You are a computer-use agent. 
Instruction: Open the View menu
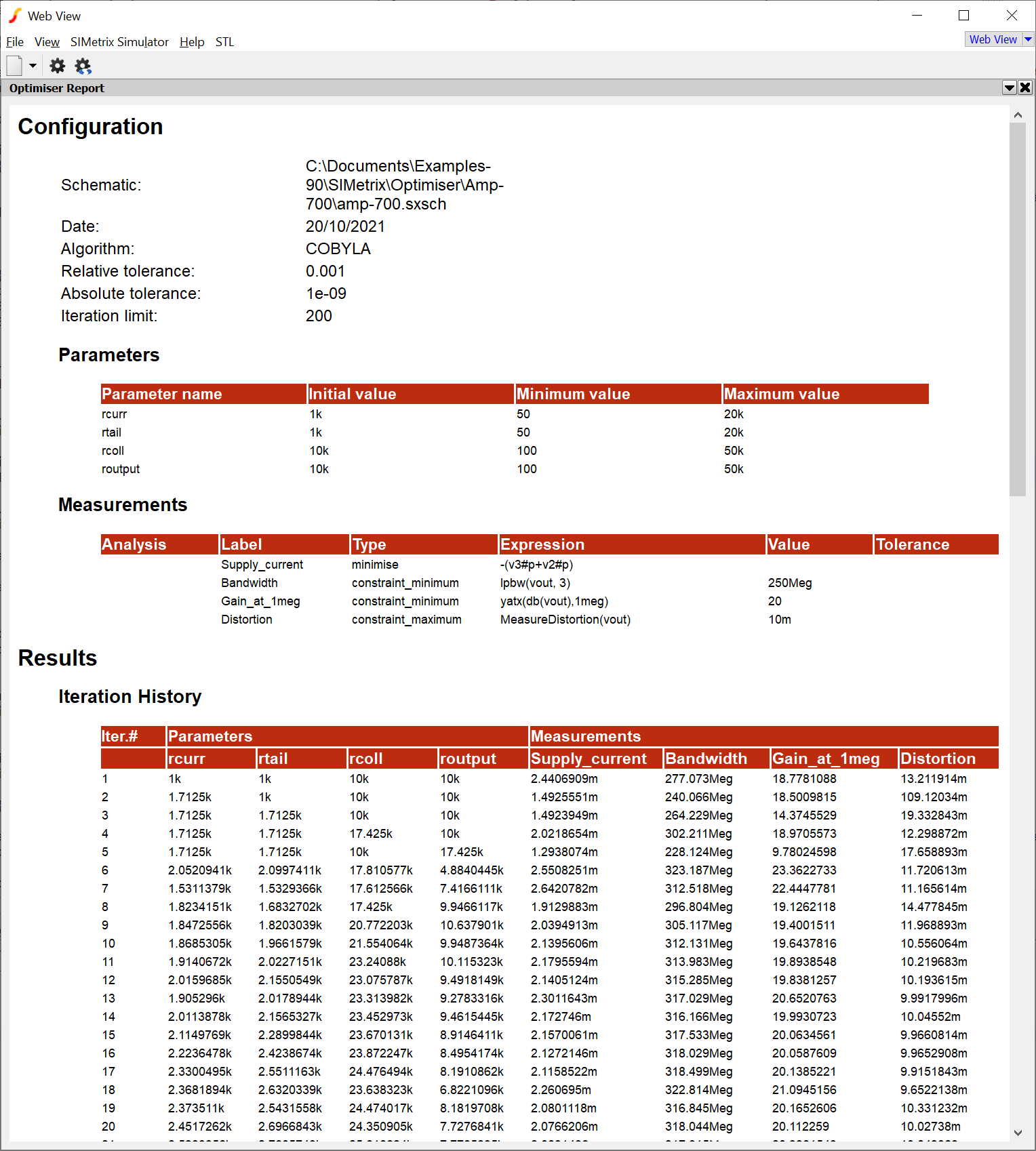point(47,42)
